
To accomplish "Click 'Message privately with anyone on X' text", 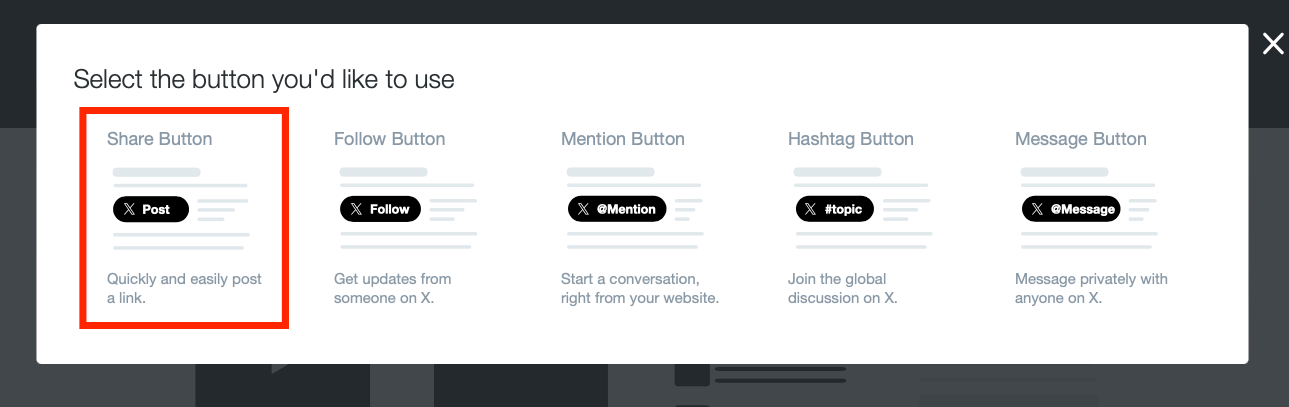I will click(1091, 288).
